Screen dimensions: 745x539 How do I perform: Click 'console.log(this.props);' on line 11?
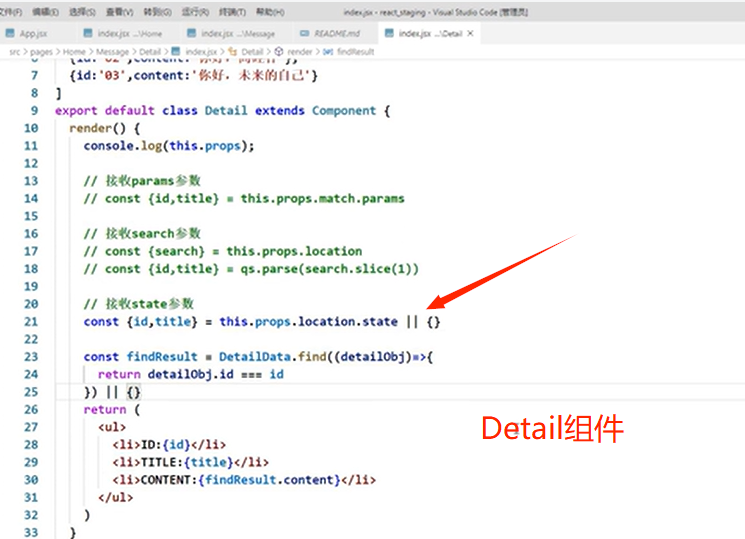pos(169,146)
